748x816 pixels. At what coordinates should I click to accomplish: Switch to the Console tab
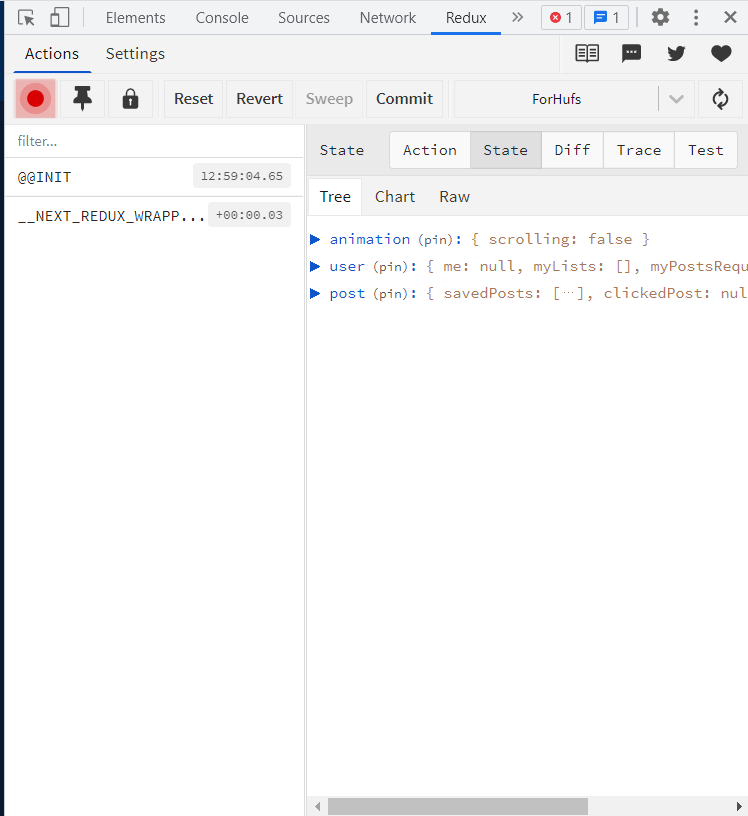[222, 18]
